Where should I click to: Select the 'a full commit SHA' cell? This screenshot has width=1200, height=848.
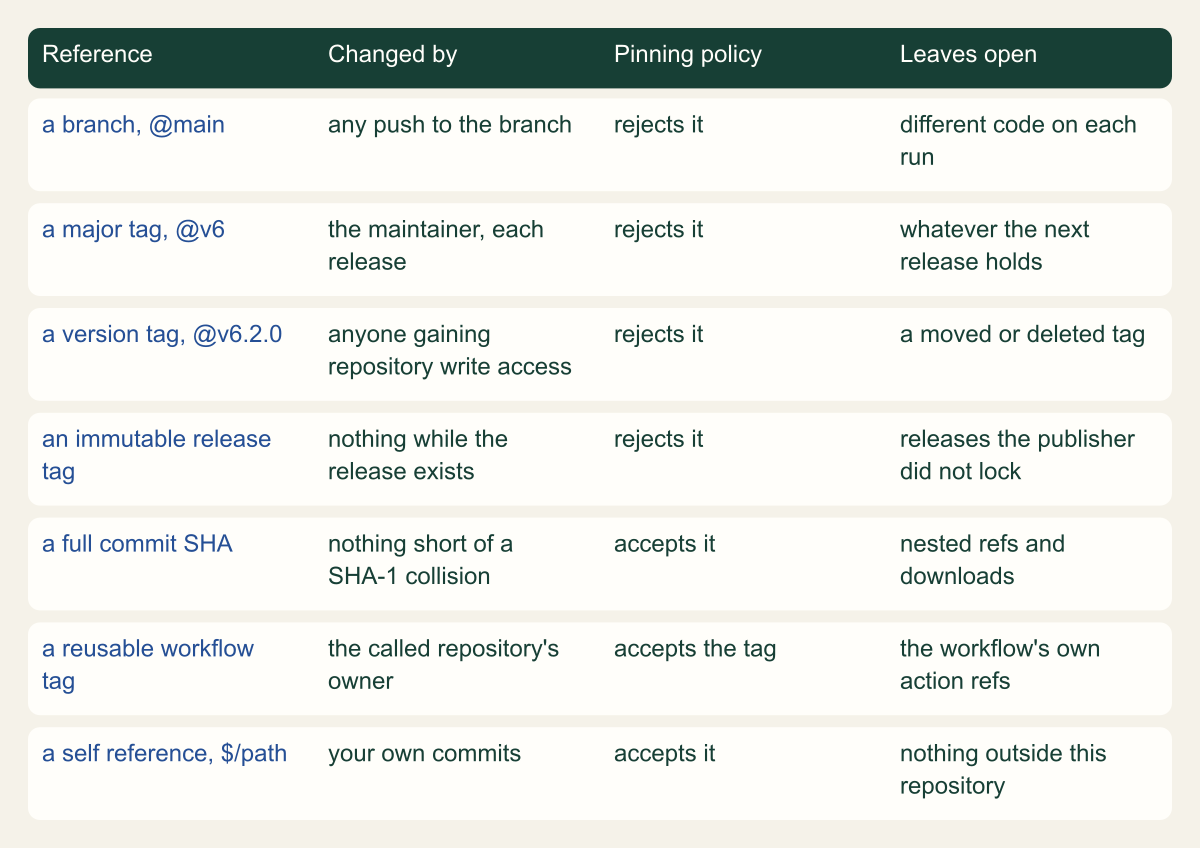(137, 543)
